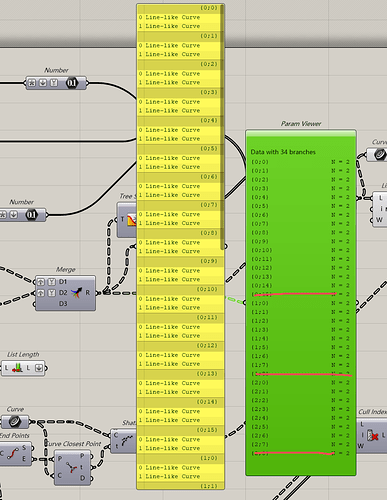This screenshot has height=500, width=387.
Task: Click item 1 Line-like Curve under {0;12}
Action: pyautogui.click(x=179, y=364)
